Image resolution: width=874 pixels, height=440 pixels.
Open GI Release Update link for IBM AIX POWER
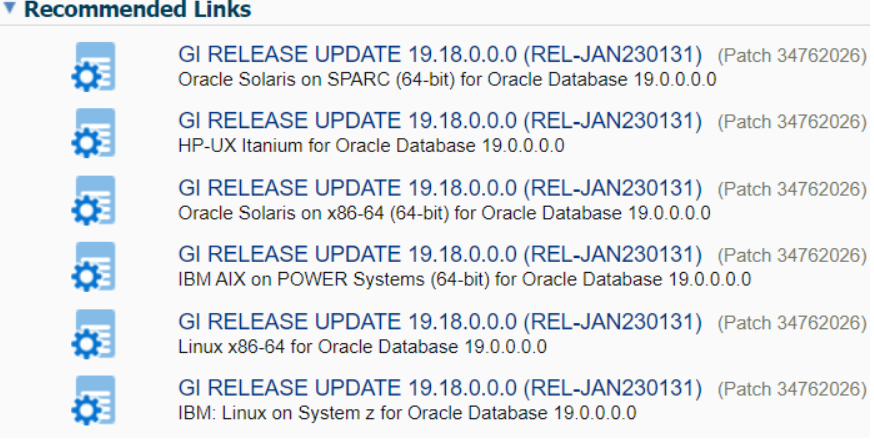(x=440, y=254)
